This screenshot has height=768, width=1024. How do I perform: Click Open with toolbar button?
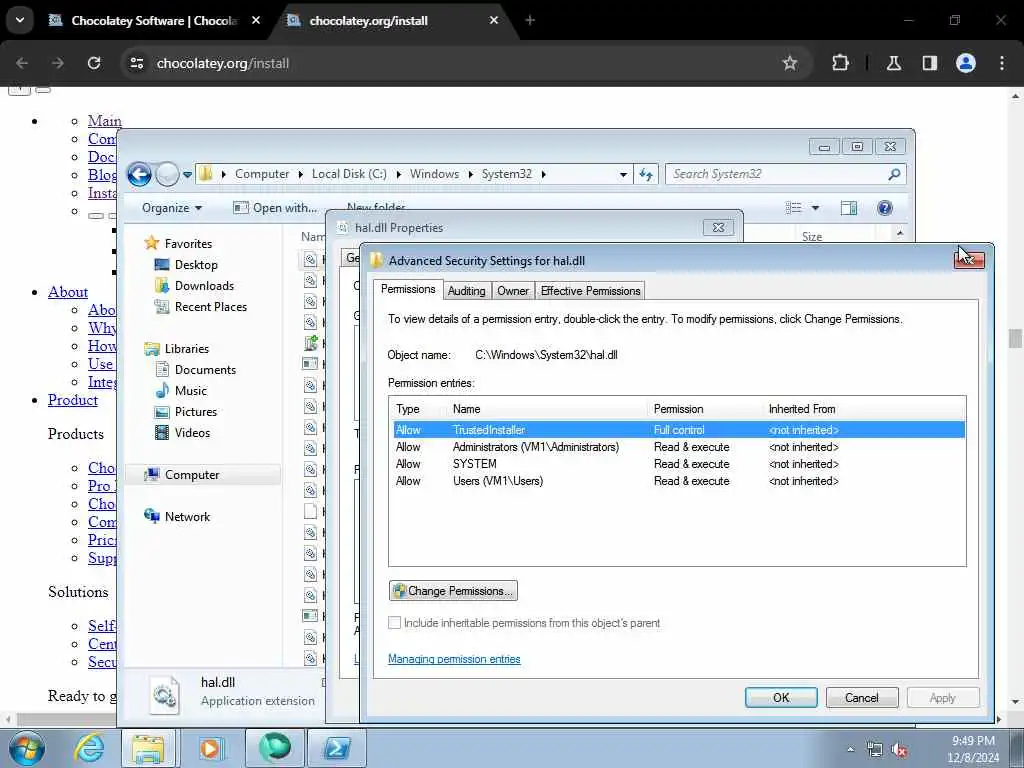(275, 208)
